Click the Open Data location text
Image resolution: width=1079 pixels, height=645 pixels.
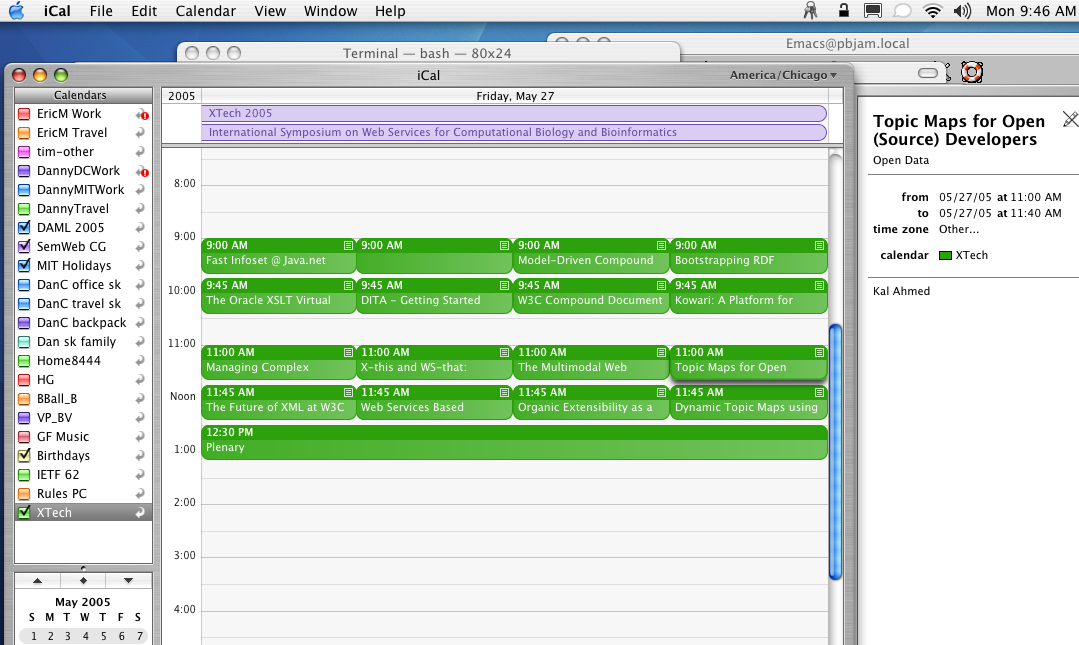pyautogui.click(x=901, y=160)
